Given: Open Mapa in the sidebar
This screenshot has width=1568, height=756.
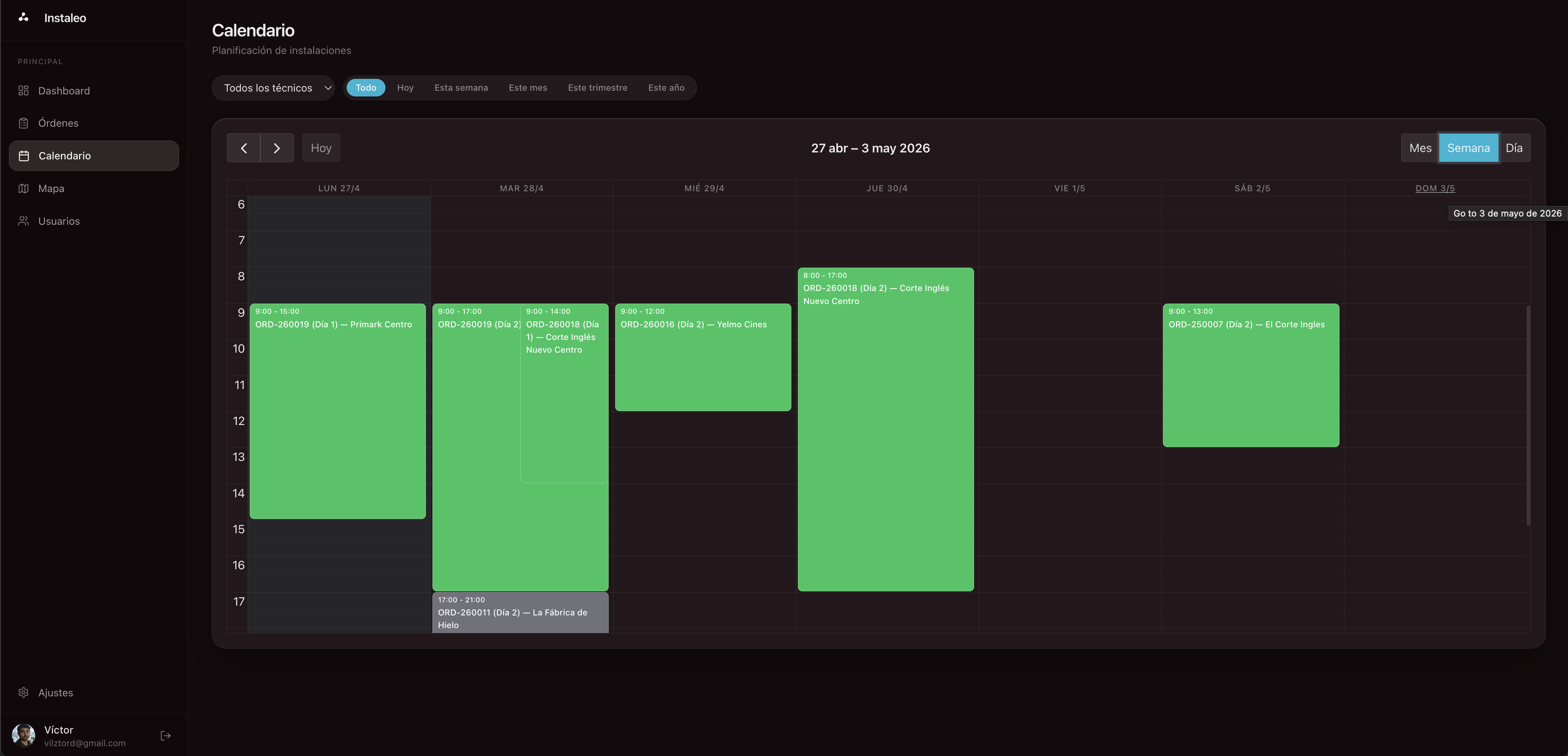Looking at the screenshot, I should coord(94,189).
